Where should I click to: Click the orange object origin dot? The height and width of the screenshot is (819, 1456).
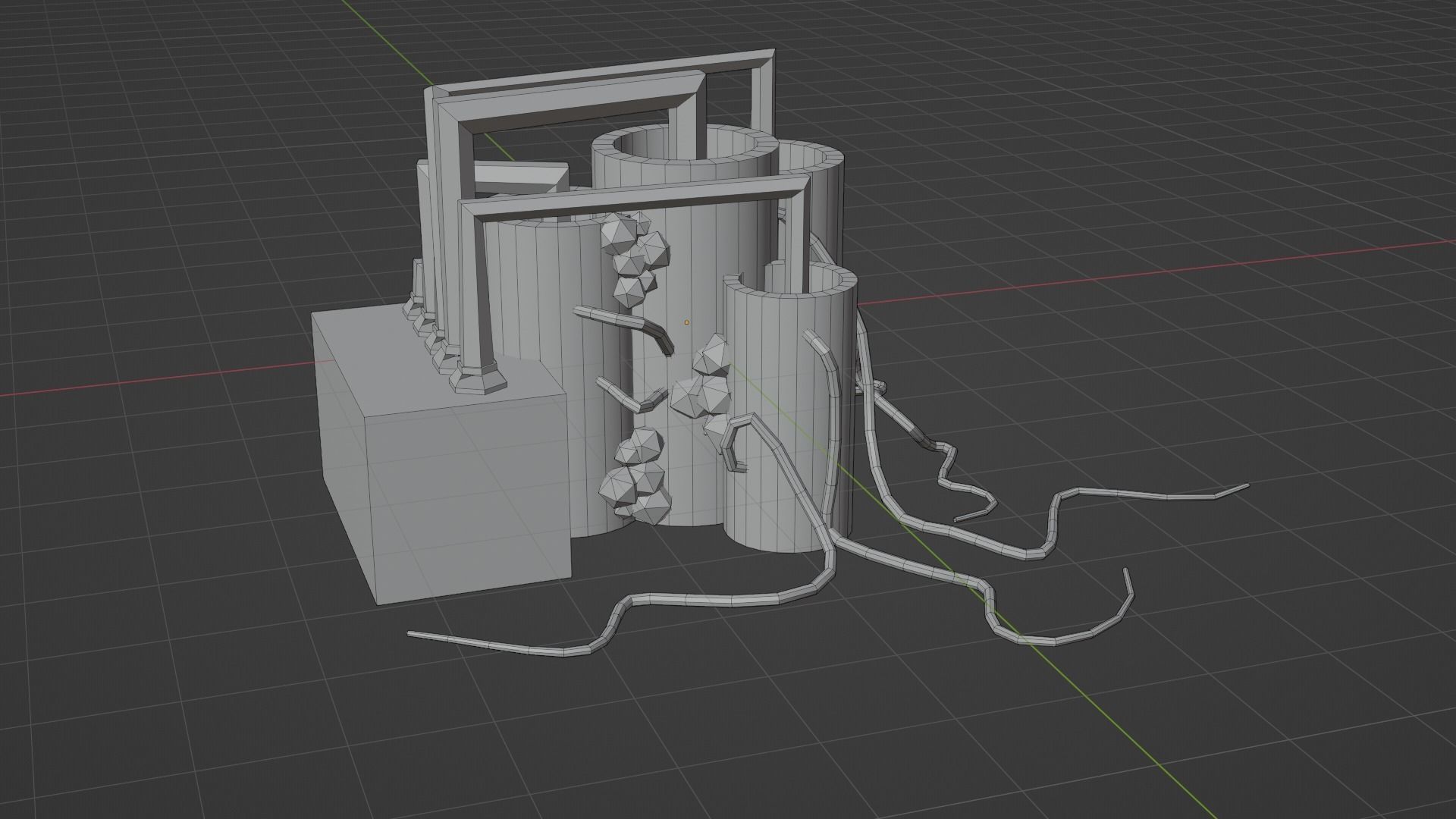(687, 322)
